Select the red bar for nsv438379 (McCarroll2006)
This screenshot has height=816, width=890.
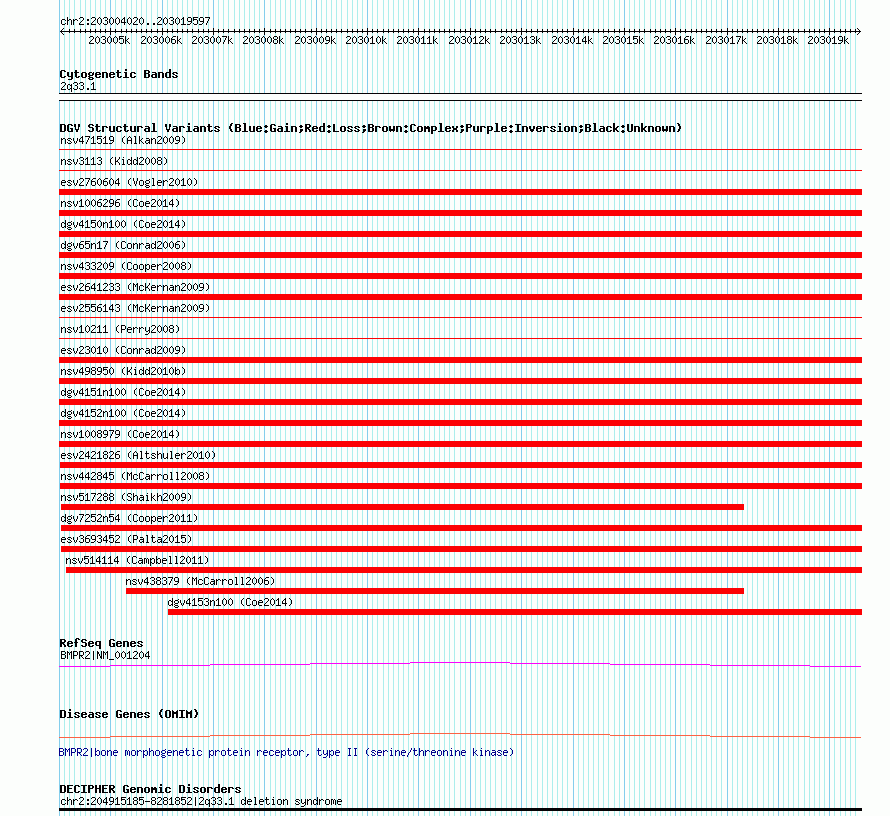tap(435, 591)
